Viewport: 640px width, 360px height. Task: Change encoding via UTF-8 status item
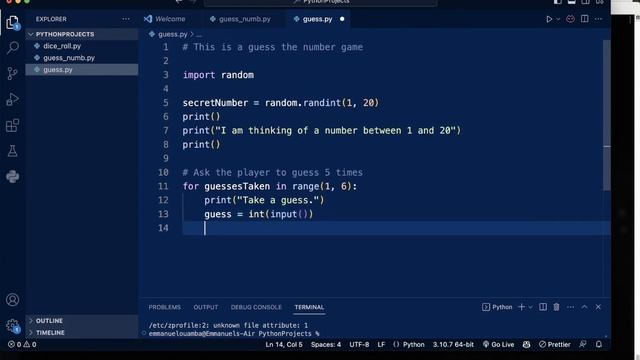(359, 344)
